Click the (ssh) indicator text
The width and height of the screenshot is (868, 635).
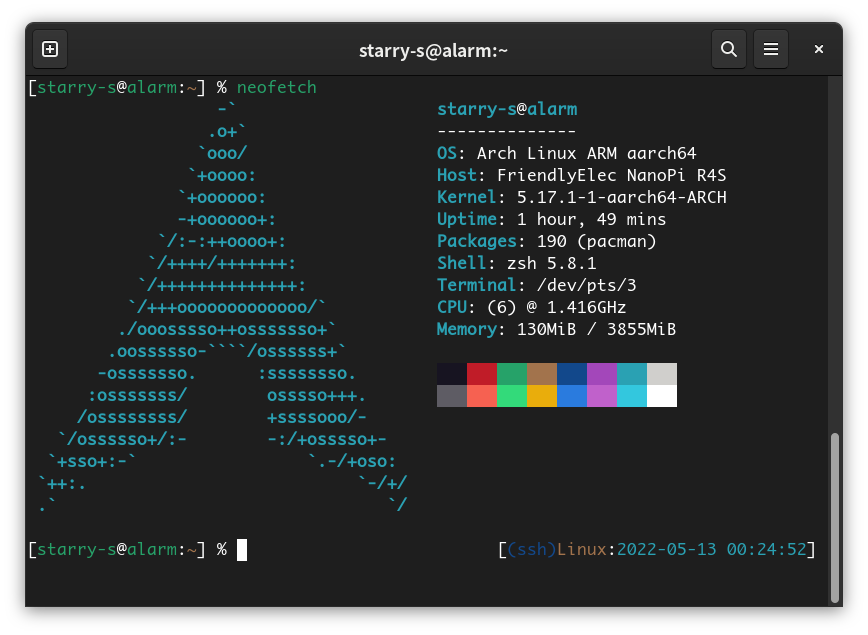[530, 549]
